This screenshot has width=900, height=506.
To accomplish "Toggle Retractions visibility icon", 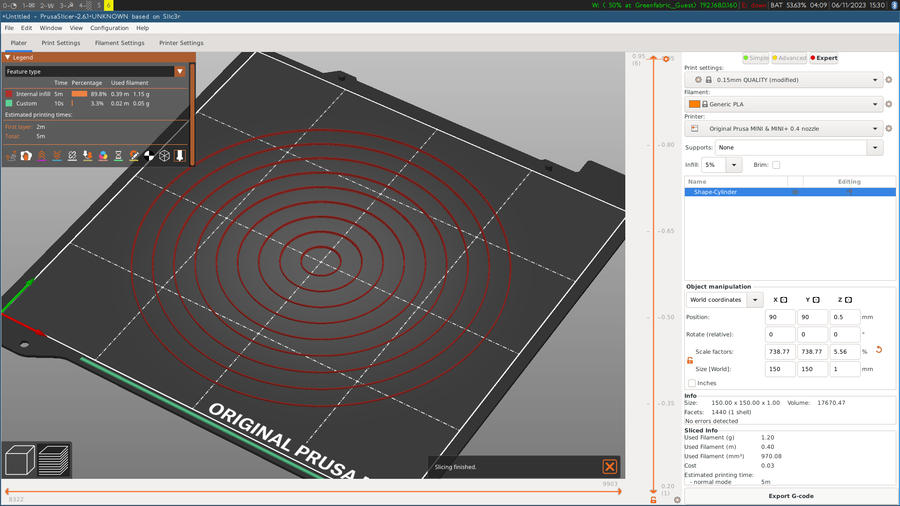I will [x=42, y=155].
